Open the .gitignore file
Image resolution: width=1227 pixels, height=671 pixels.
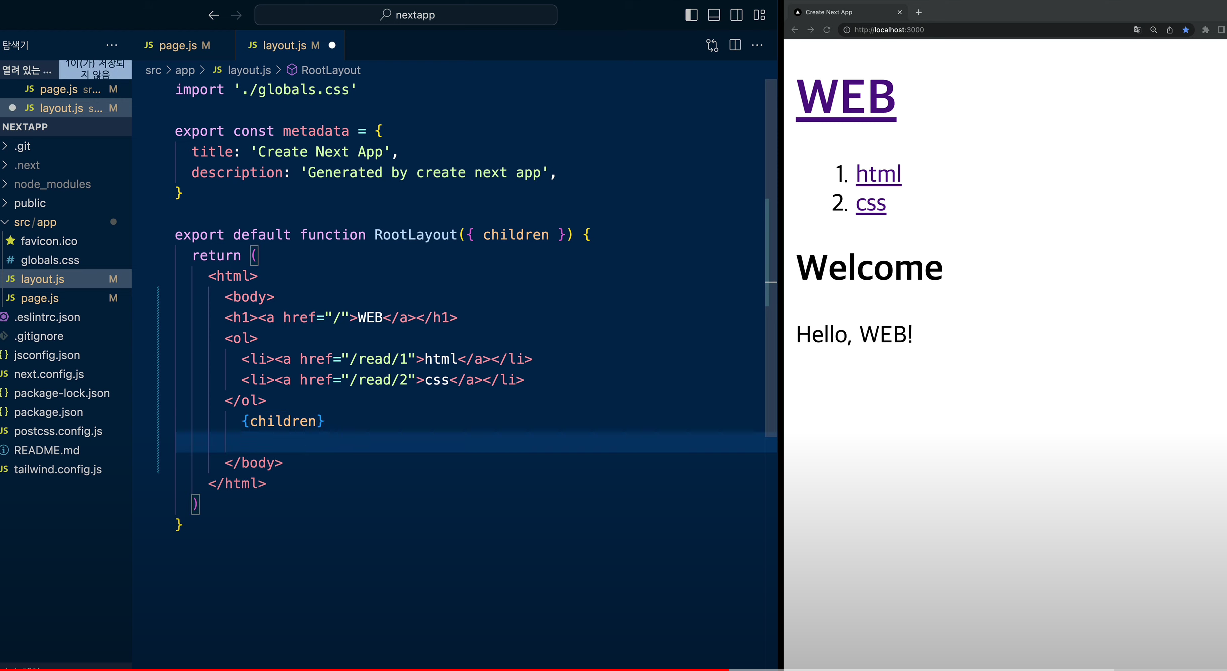coord(66,336)
